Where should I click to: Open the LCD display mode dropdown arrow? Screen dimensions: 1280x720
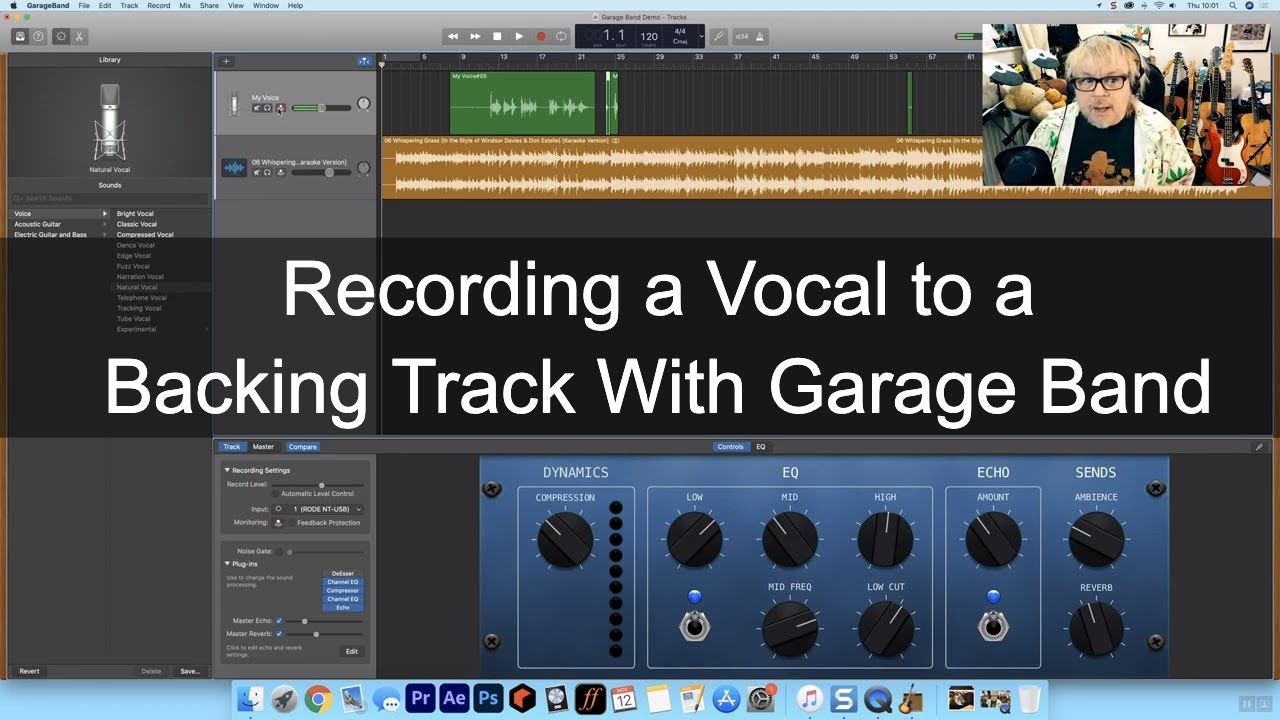pyautogui.click(x=702, y=36)
